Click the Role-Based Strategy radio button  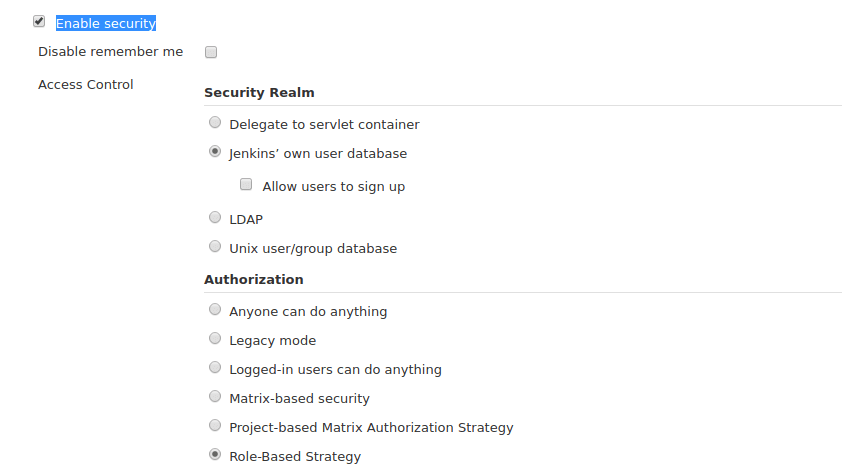pos(215,454)
